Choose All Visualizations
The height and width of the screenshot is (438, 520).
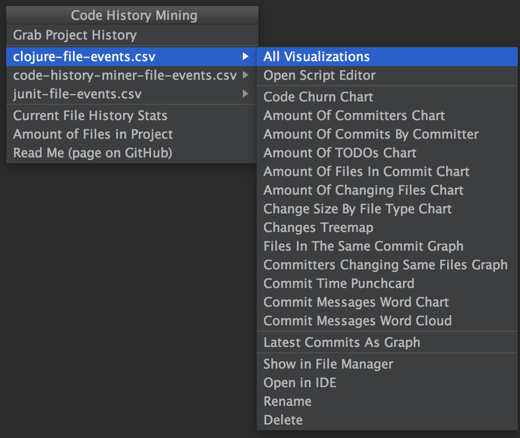point(387,56)
